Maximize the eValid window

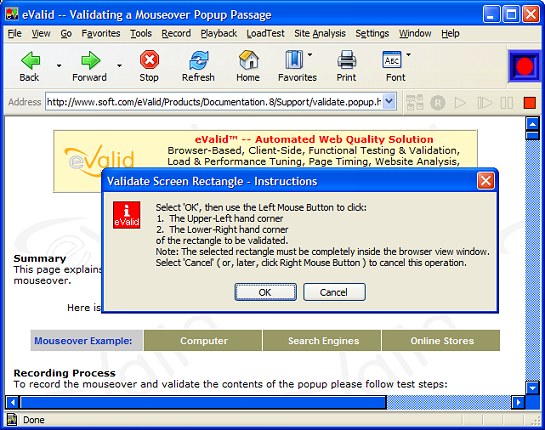[511, 15]
